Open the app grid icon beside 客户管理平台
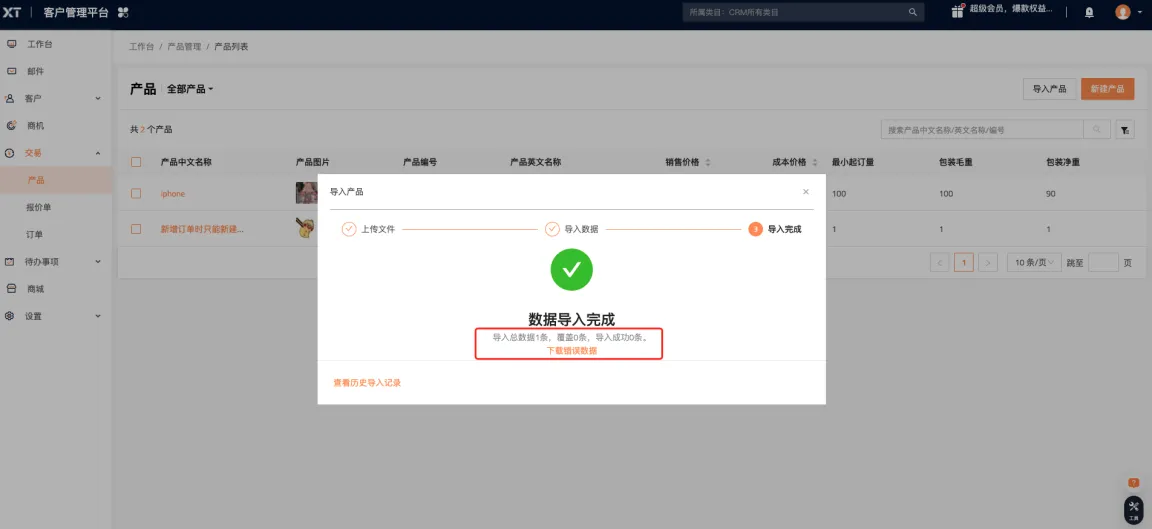 [x=123, y=12]
